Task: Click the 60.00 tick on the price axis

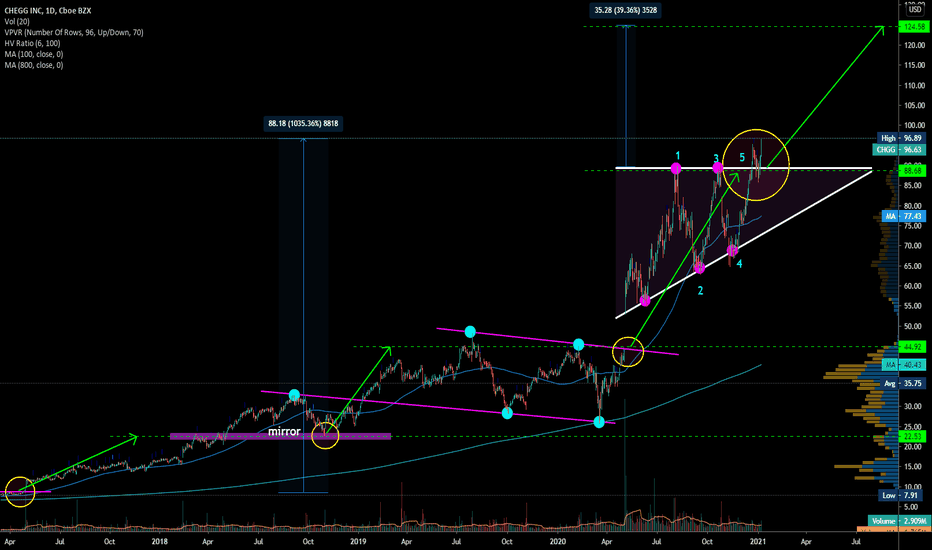Action: (x=915, y=286)
